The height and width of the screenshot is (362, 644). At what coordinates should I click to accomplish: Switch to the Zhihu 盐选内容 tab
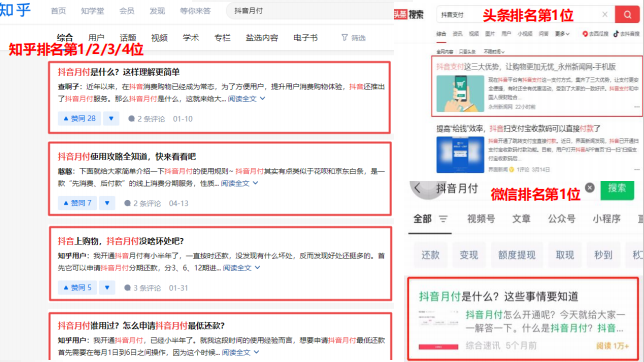(x=262, y=38)
